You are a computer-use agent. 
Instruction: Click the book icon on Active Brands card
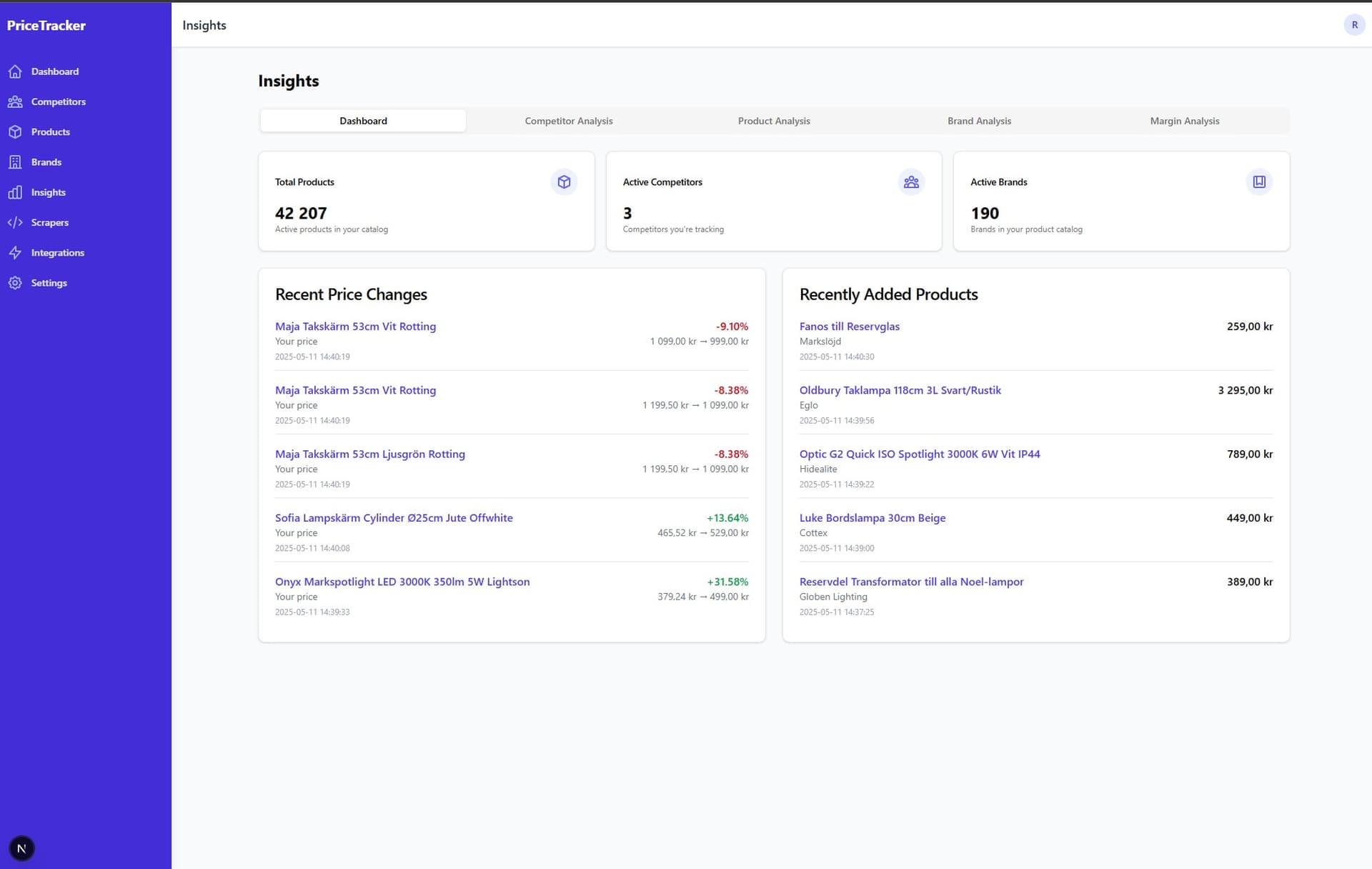(1259, 182)
